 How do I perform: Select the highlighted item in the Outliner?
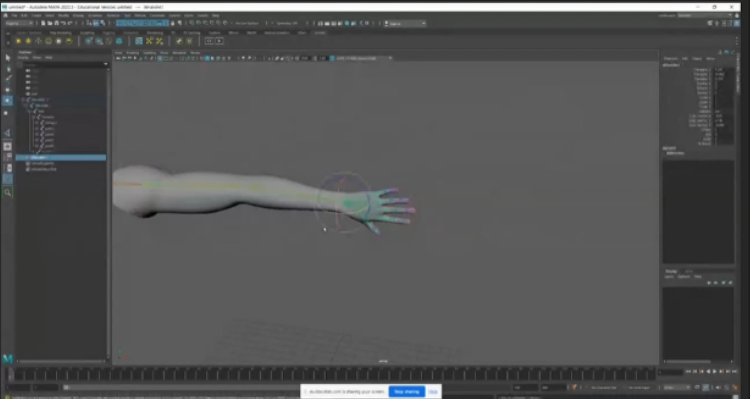coord(61,157)
